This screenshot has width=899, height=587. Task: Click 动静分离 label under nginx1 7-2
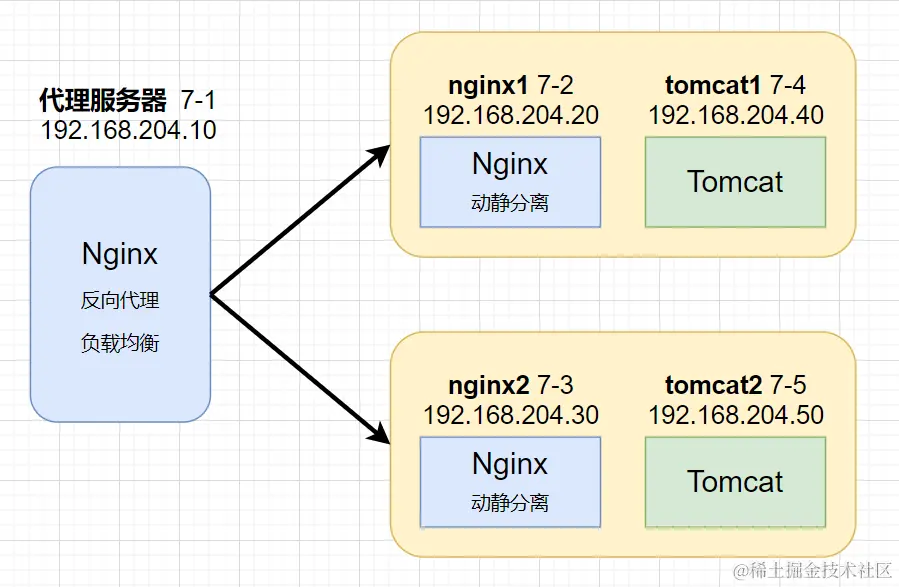coord(510,202)
